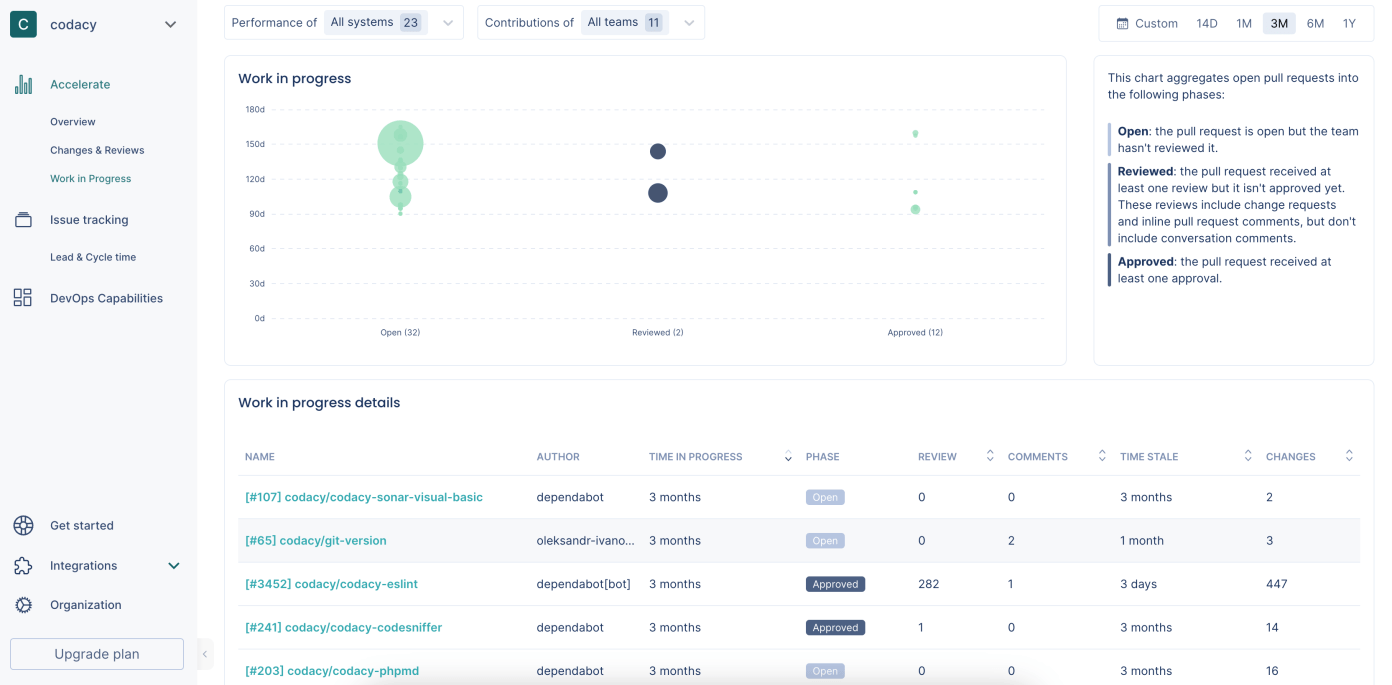Select the 1M time range

1244,24
